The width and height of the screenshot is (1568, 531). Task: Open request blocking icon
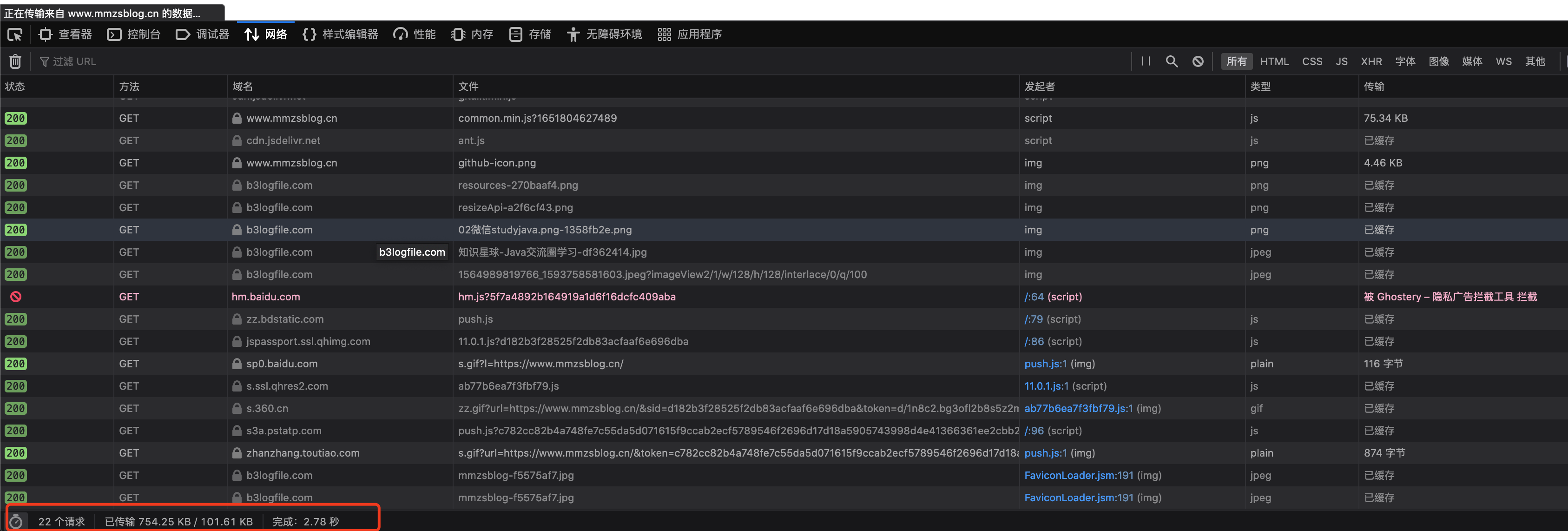tap(1197, 61)
